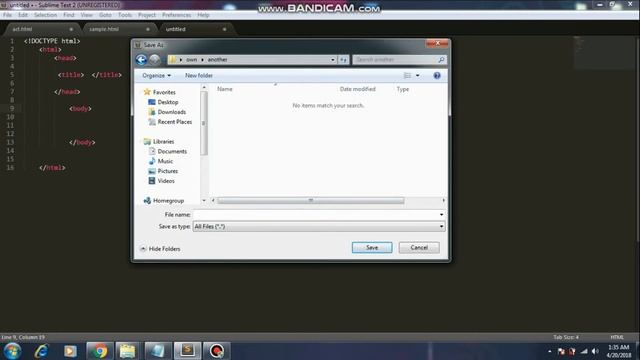This screenshot has width=640, height=360.
Task: Click navigation pane scroll down arrow
Action: [204, 200]
